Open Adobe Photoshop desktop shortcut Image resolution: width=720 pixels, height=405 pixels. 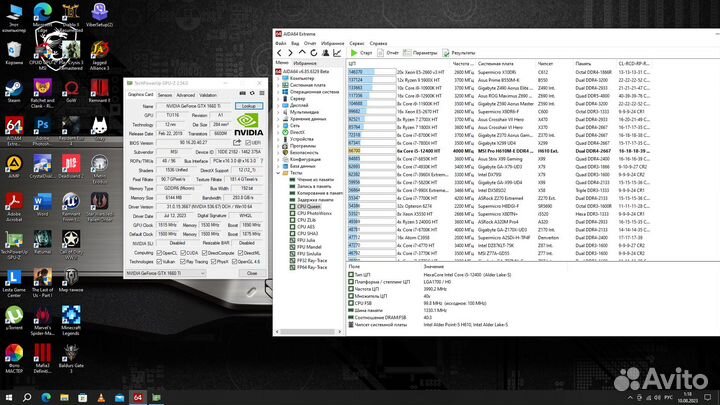click(42, 131)
